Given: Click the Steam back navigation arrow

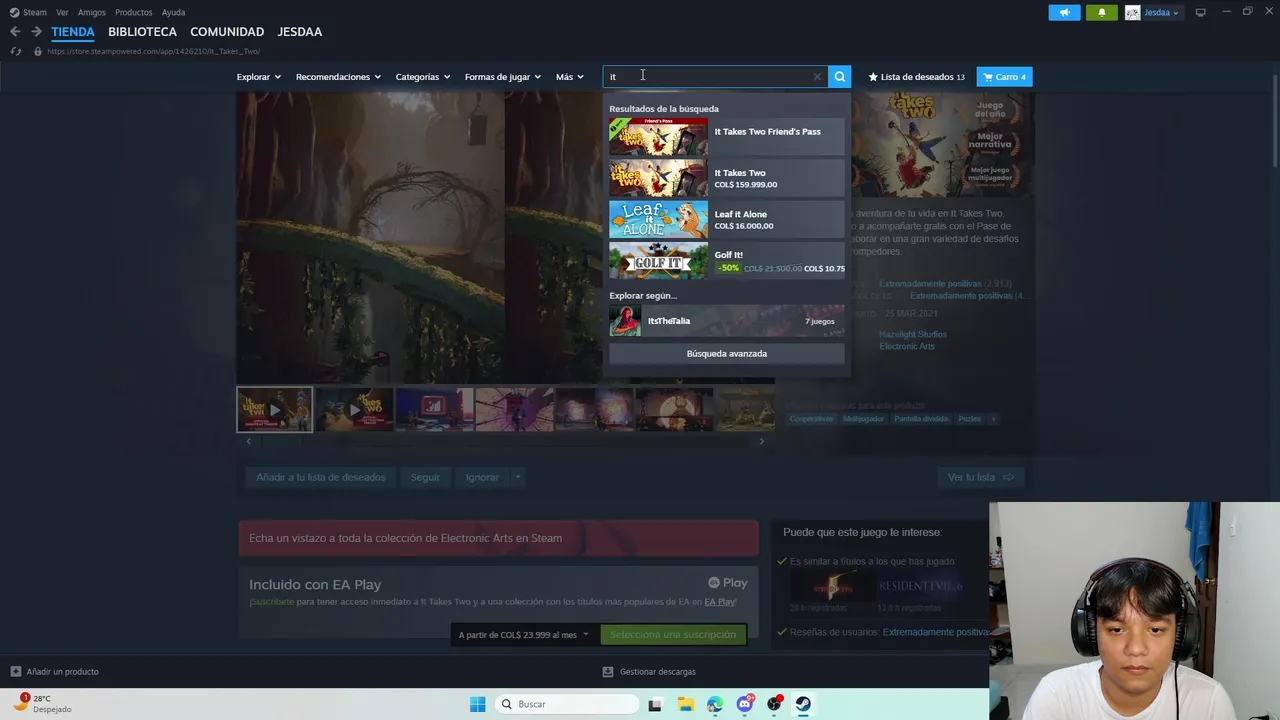Looking at the screenshot, I should [15, 32].
